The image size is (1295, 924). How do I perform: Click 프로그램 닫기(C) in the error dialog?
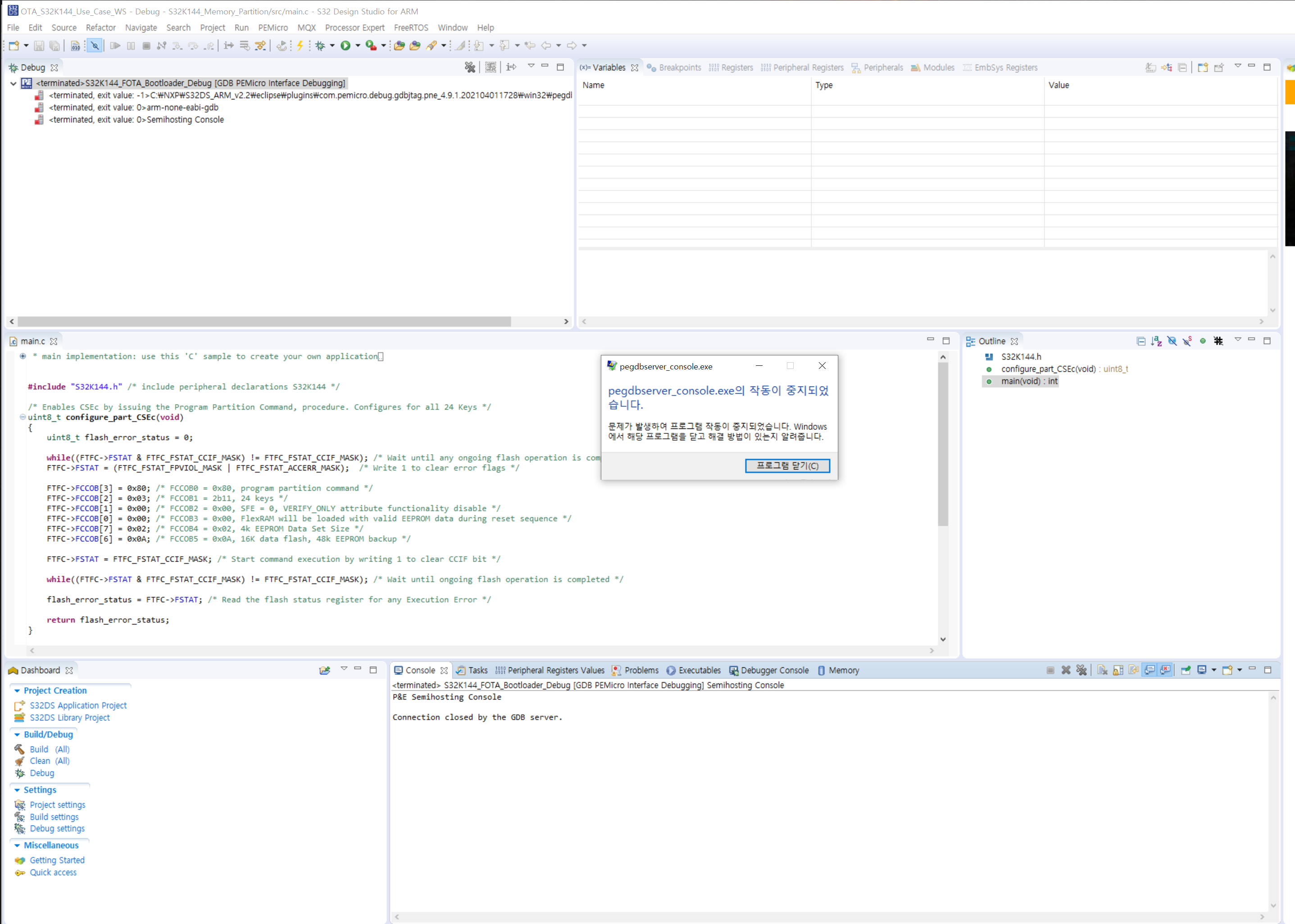(x=788, y=465)
